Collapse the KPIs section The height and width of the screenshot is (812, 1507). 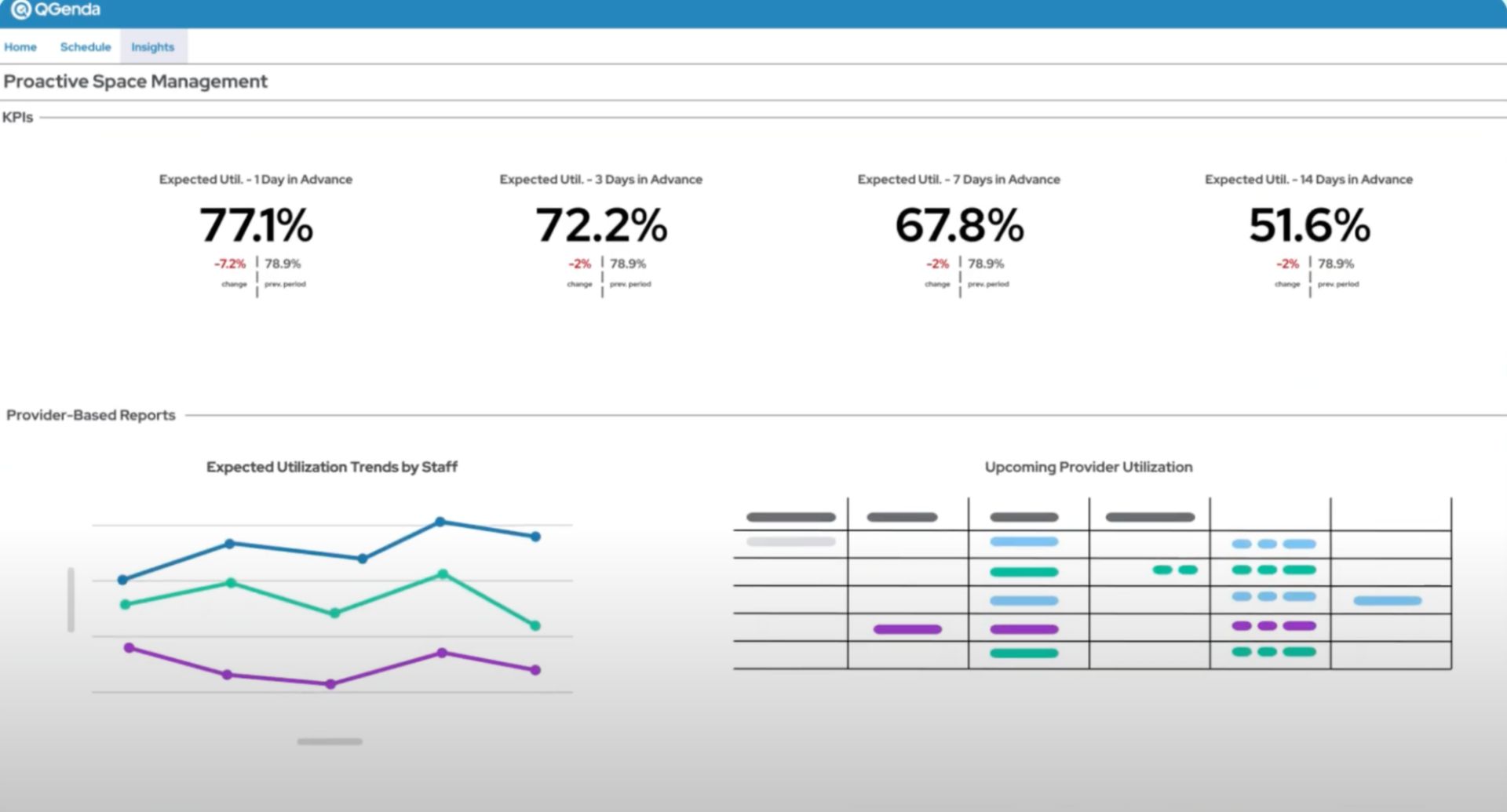(x=17, y=116)
